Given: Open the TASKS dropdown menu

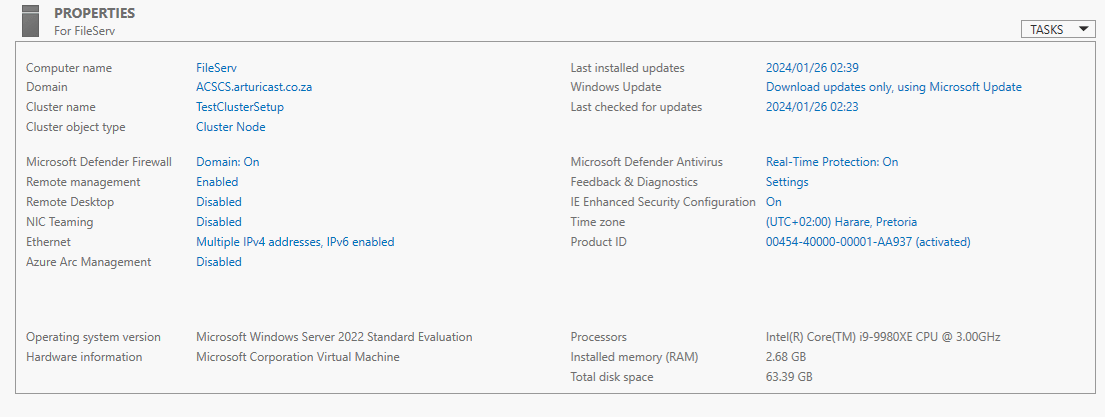Looking at the screenshot, I should [1057, 30].
